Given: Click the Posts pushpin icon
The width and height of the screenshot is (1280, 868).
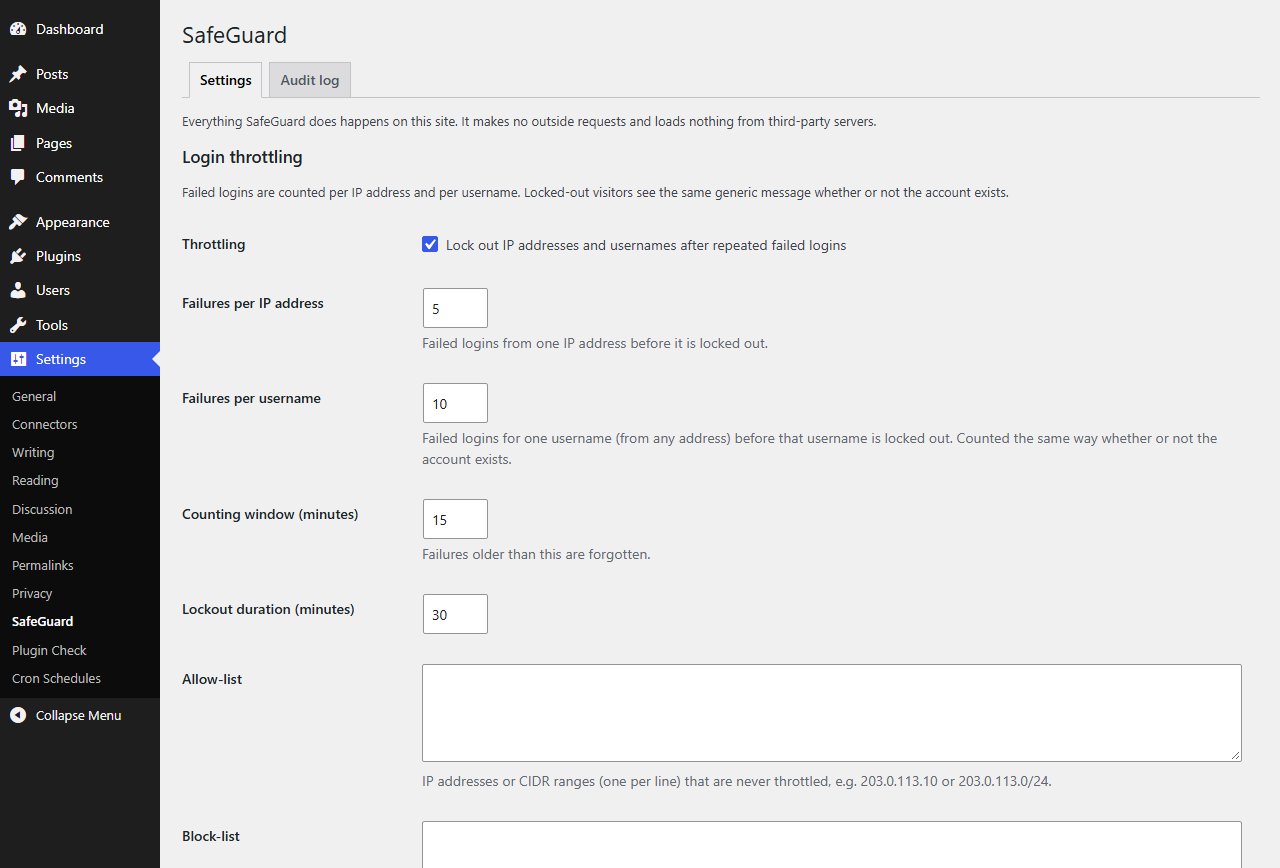Looking at the screenshot, I should (x=18, y=74).
